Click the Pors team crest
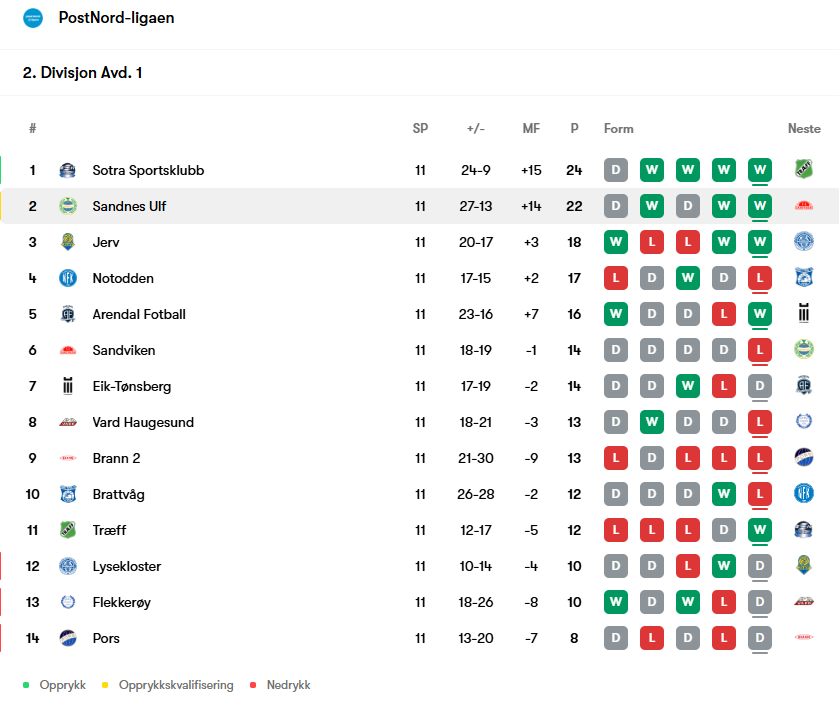 tap(67, 638)
